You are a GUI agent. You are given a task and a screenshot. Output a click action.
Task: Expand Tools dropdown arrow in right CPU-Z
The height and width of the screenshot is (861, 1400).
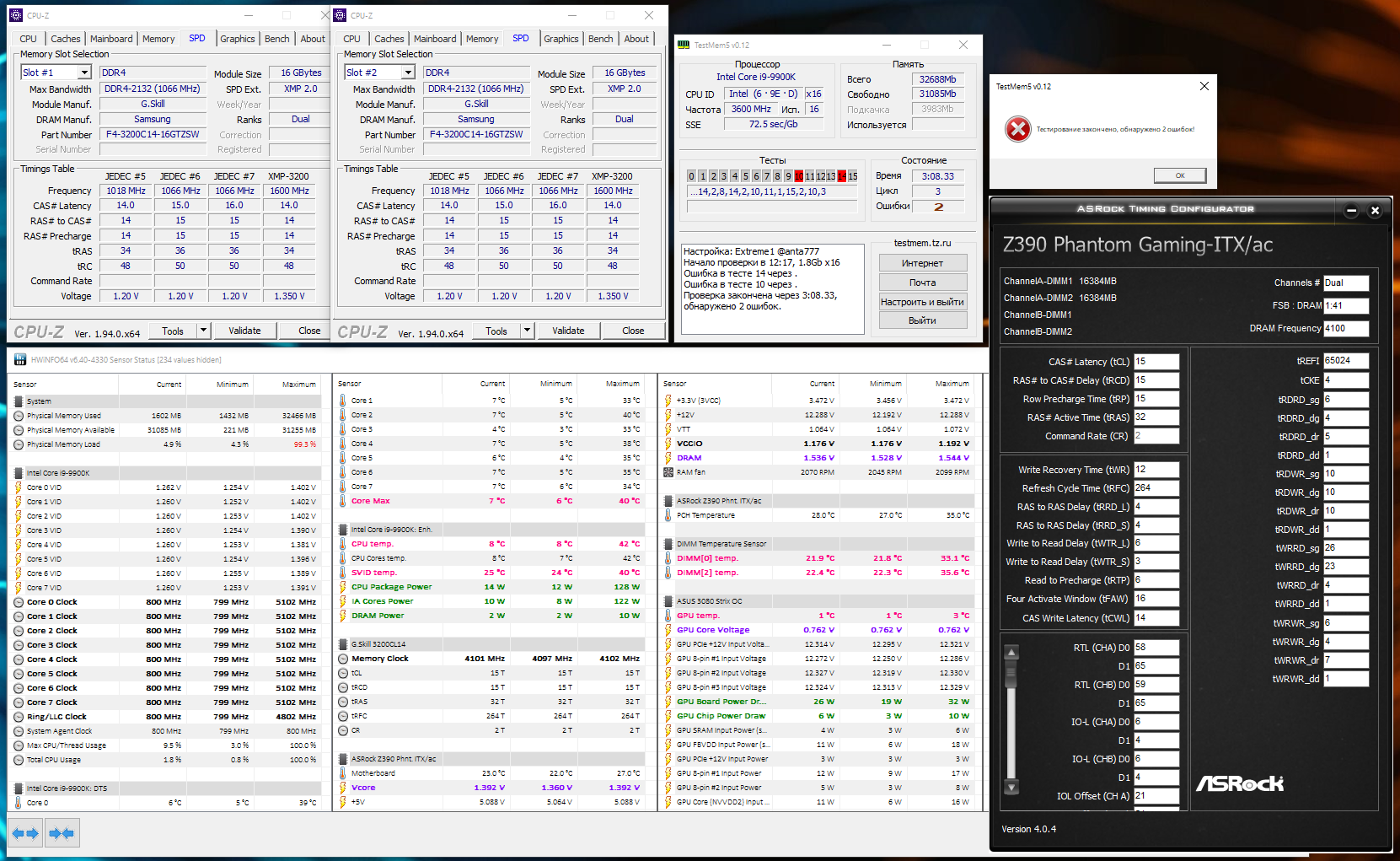[527, 331]
